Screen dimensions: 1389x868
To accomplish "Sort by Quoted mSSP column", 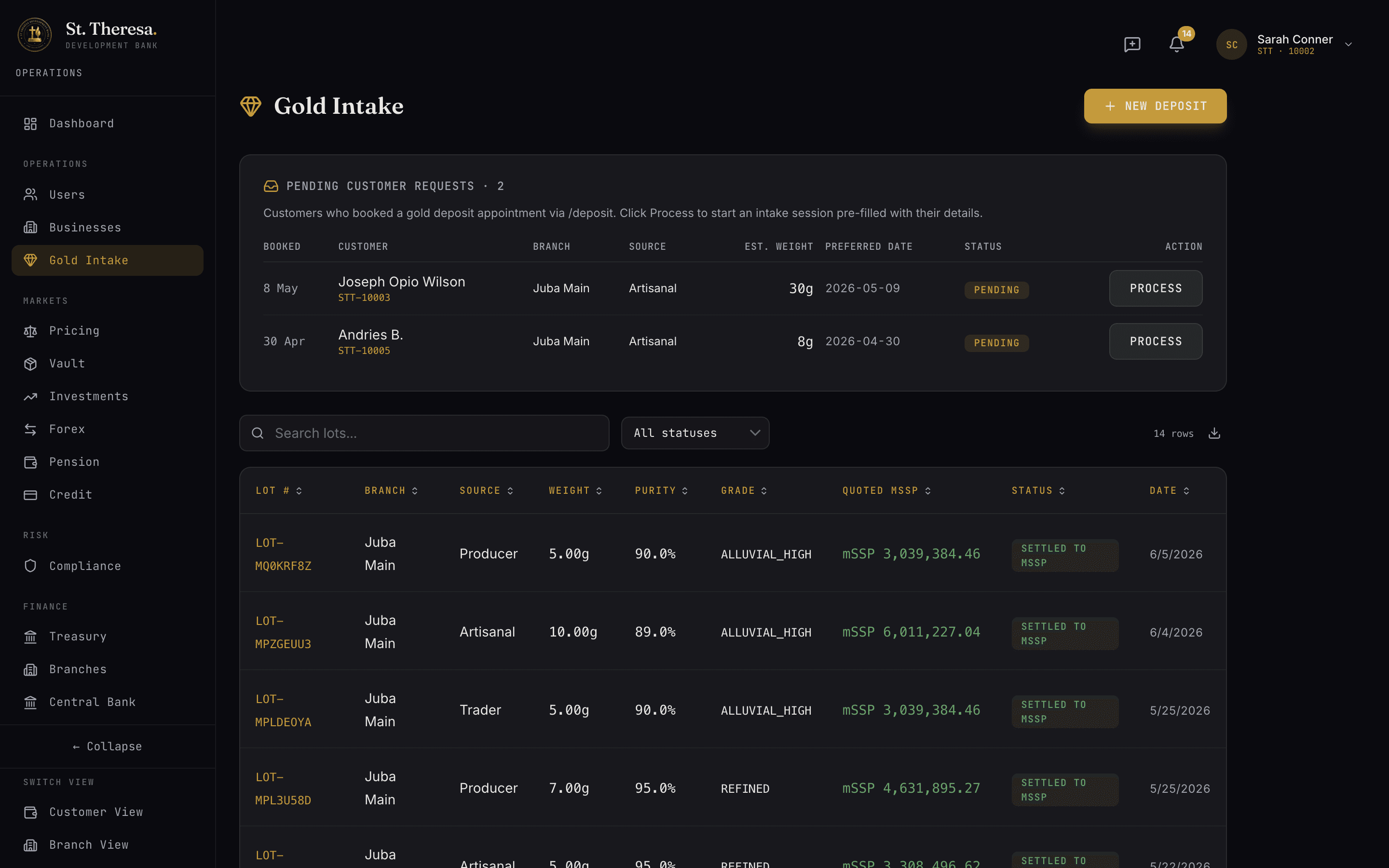I will pos(887,490).
